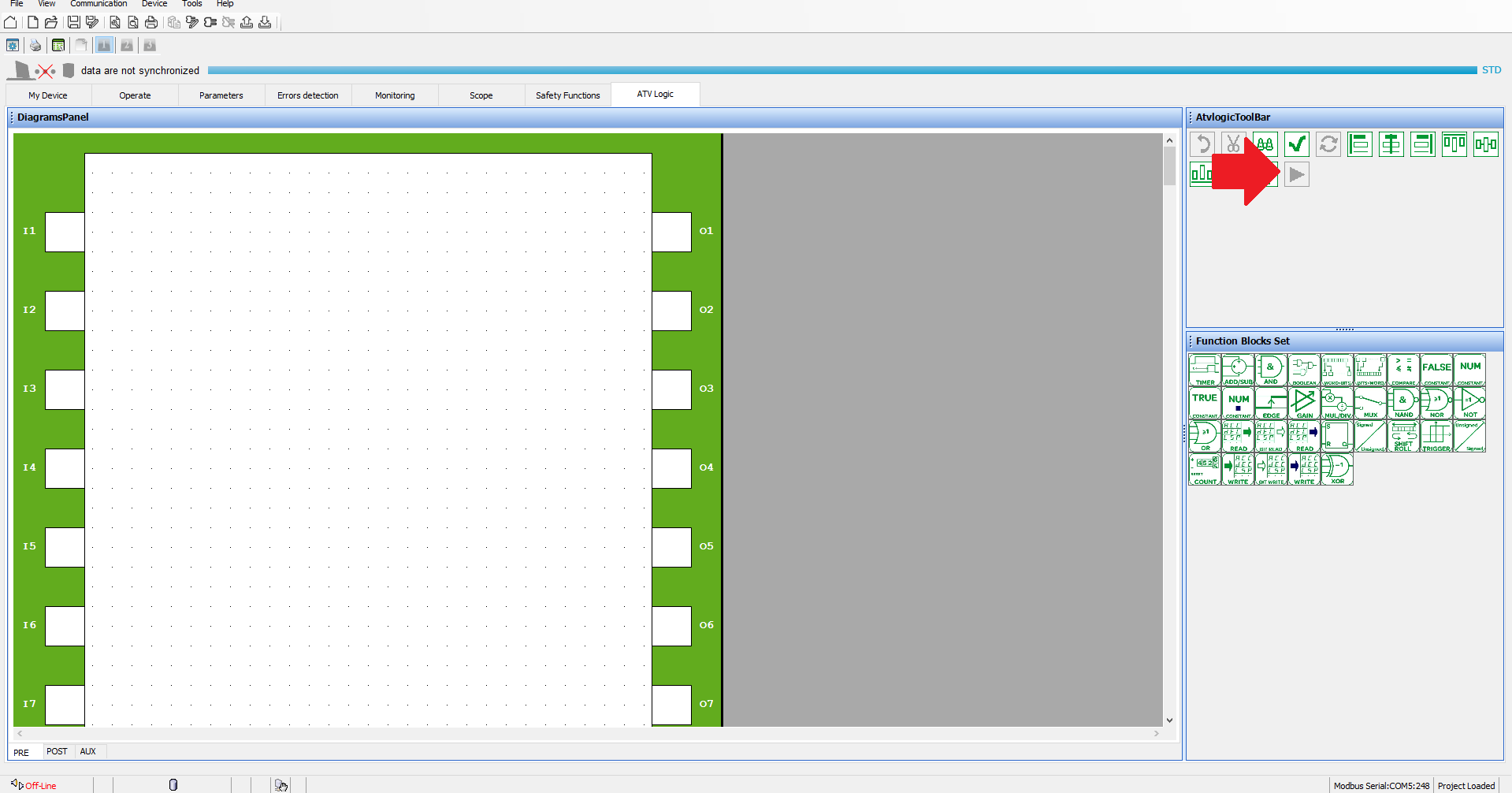Click the align horizontal center icon
The width and height of the screenshot is (1512, 793).
coord(1391,144)
